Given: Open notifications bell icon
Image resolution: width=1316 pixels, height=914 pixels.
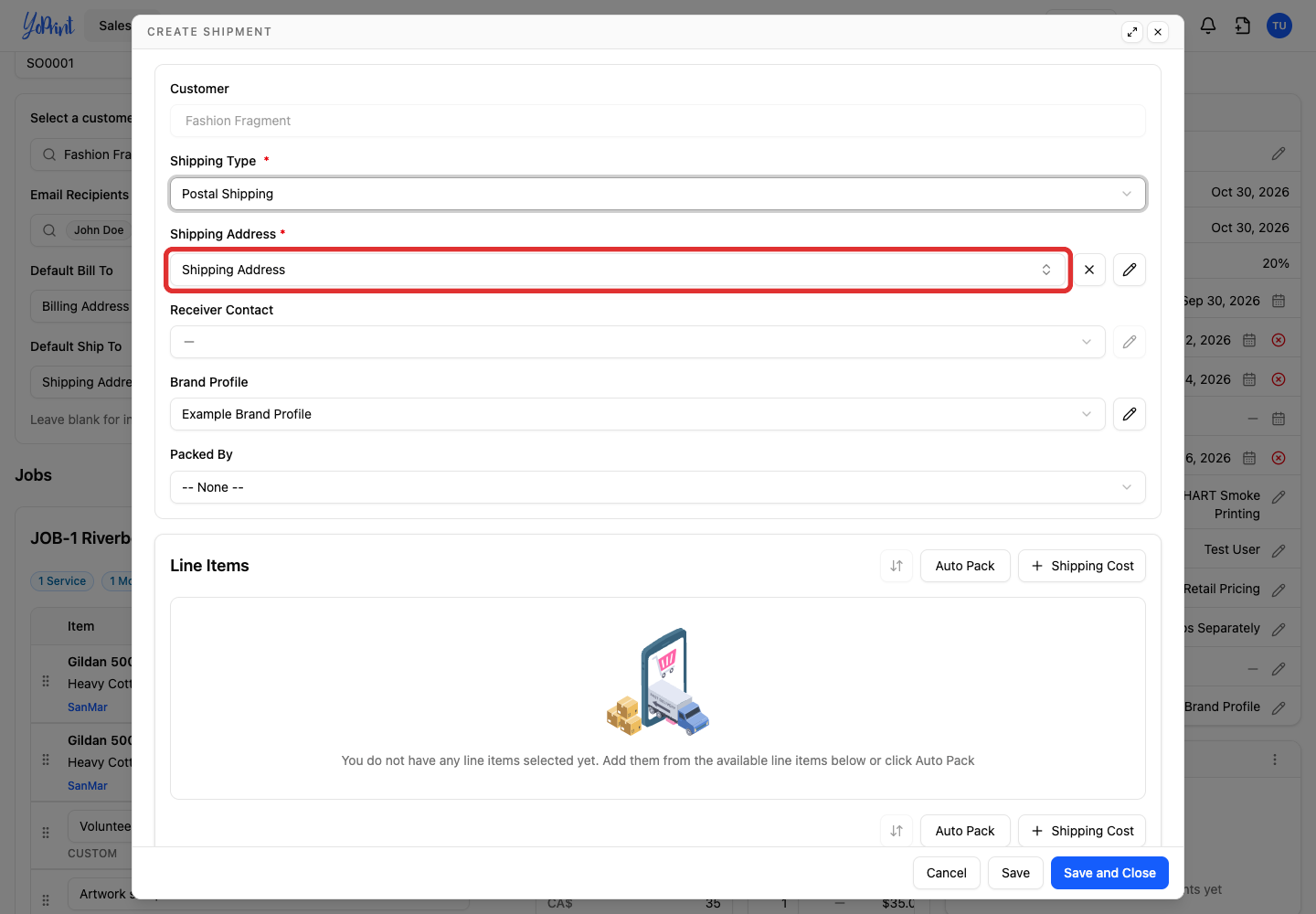Looking at the screenshot, I should tap(1208, 26).
